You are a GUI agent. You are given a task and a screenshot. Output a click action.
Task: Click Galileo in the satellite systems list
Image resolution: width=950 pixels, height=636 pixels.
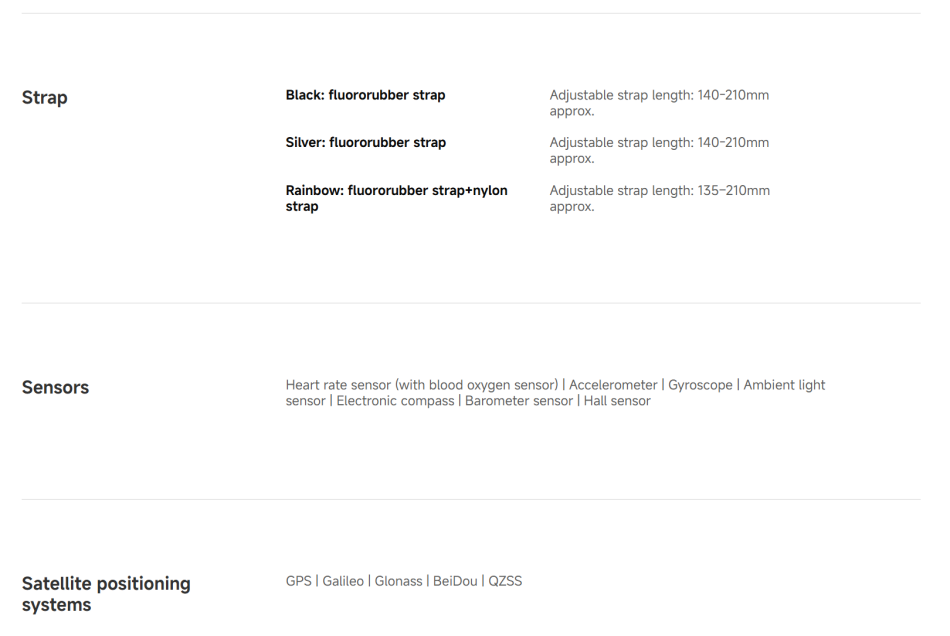344,581
